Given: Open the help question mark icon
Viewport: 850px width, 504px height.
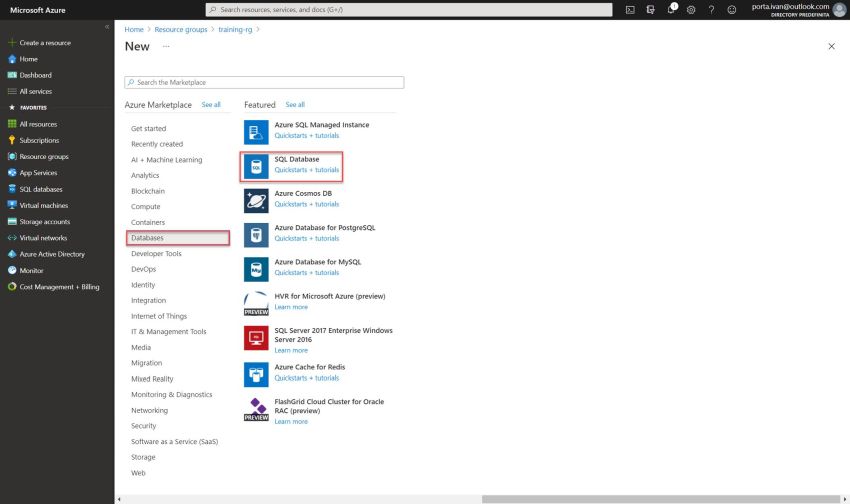Looking at the screenshot, I should click(x=711, y=10).
